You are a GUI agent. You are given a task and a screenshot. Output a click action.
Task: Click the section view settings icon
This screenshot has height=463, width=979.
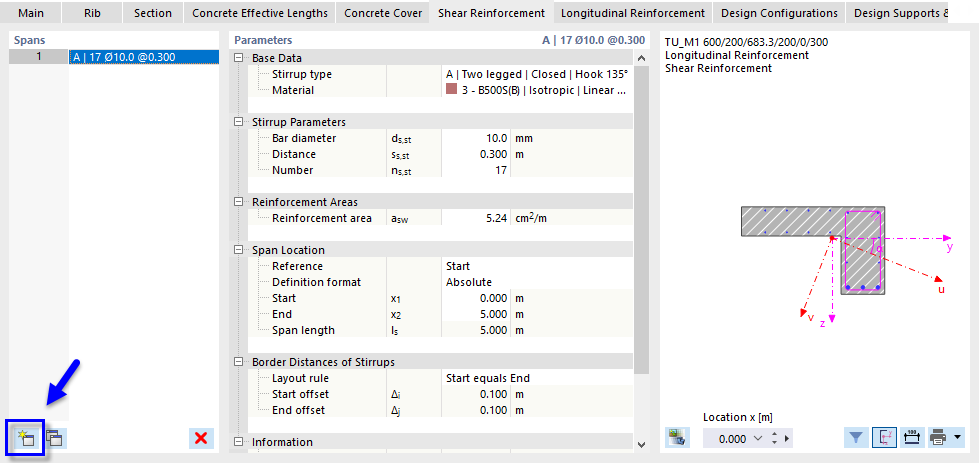(x=677, y=437)
